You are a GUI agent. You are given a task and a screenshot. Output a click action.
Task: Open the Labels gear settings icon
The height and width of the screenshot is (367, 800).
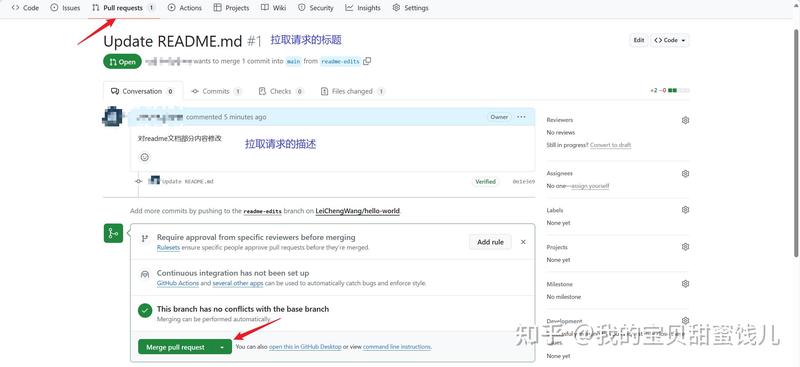(685, 210)
